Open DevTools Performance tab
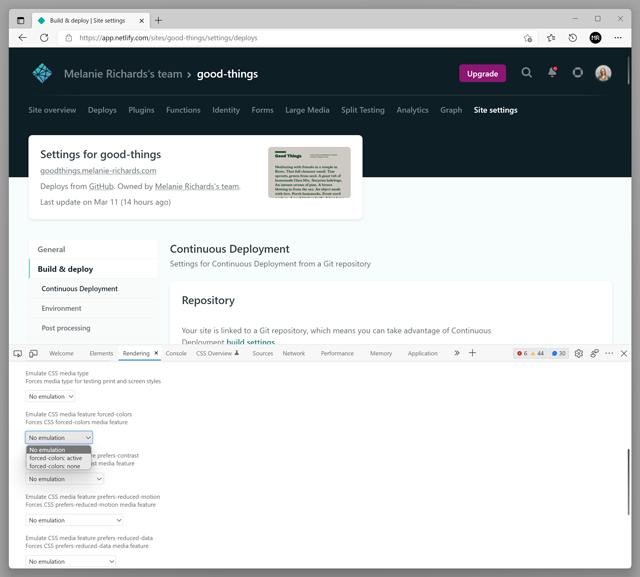640x577 pixels. pos(337,353)
